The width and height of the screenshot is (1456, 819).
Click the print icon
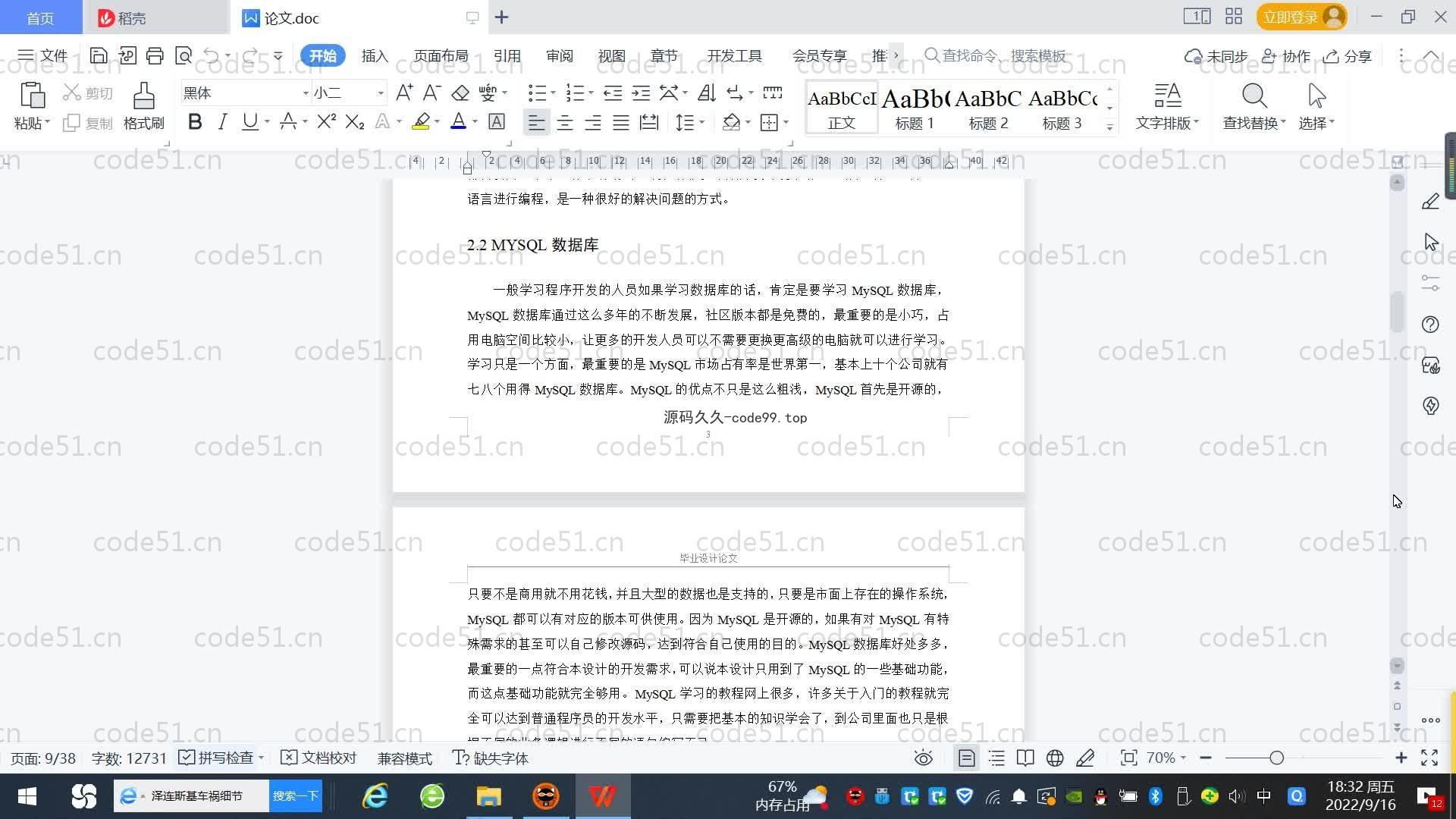(155, 55)
